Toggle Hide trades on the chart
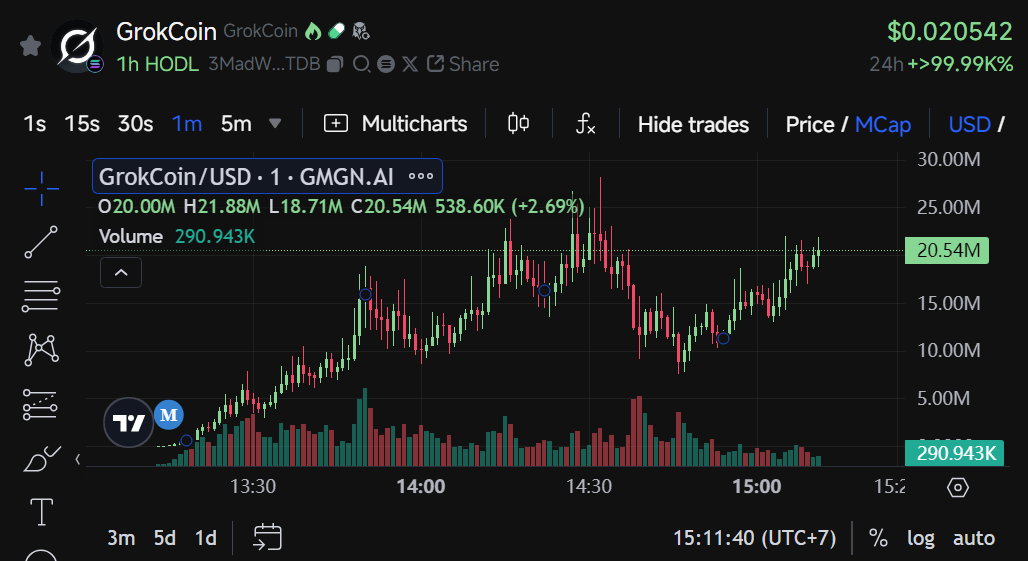Image resolution: width=1028 pixels, height=561 pixels. click(x=693, y=125)
